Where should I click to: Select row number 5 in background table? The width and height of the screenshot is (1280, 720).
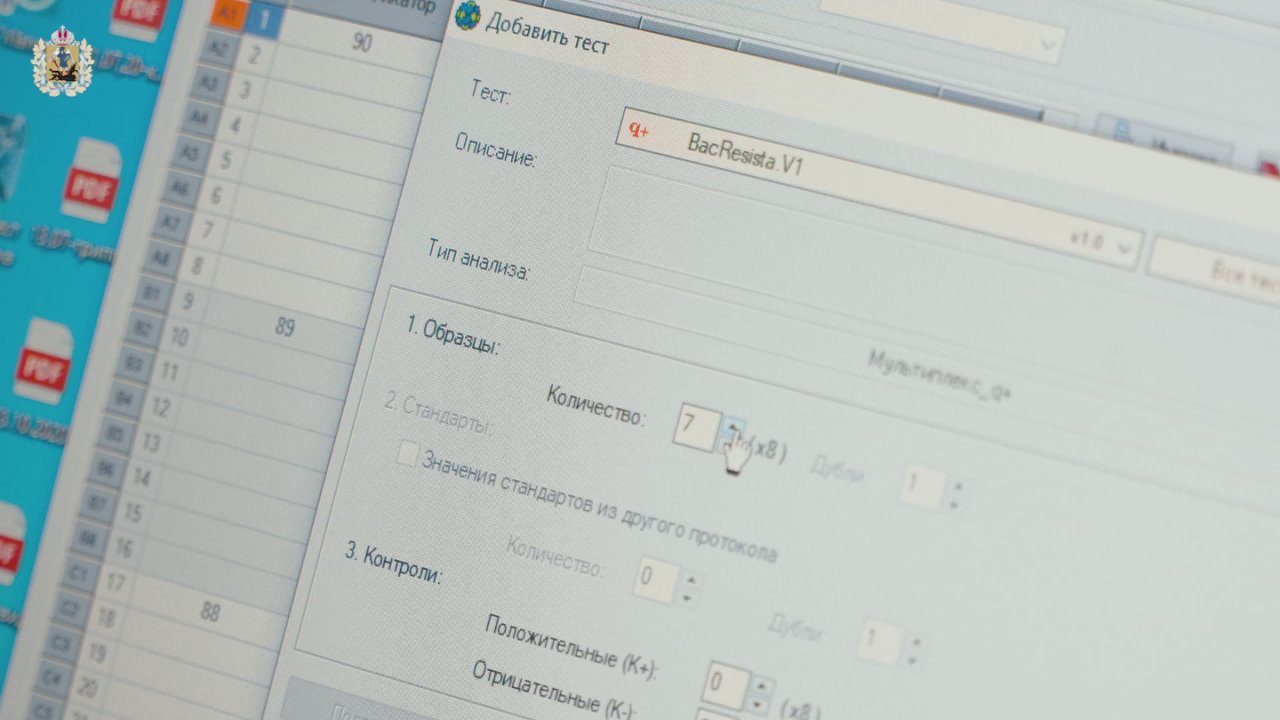coord(225,160)
